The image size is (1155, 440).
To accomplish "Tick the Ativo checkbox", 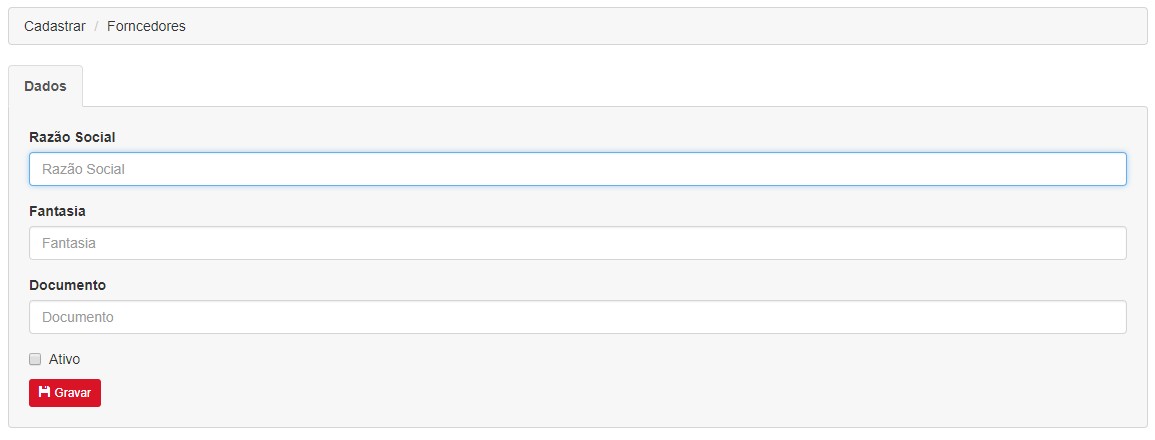I will click(35, 359).
